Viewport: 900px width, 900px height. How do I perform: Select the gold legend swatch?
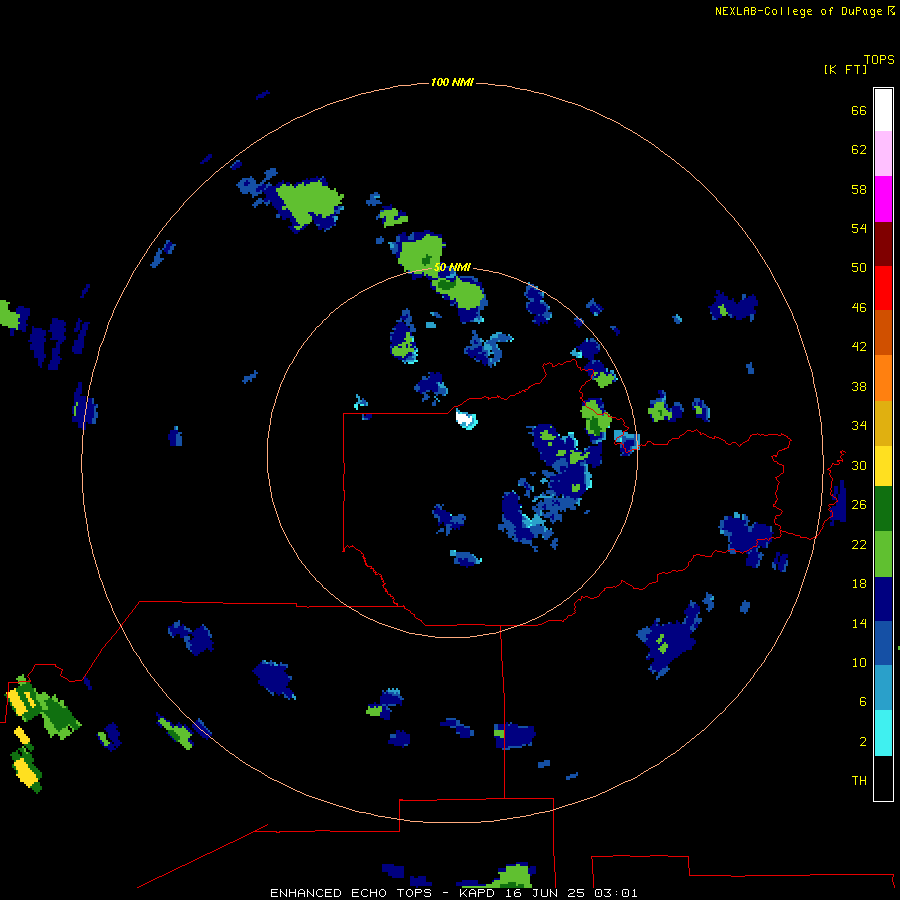pos(883,423)
